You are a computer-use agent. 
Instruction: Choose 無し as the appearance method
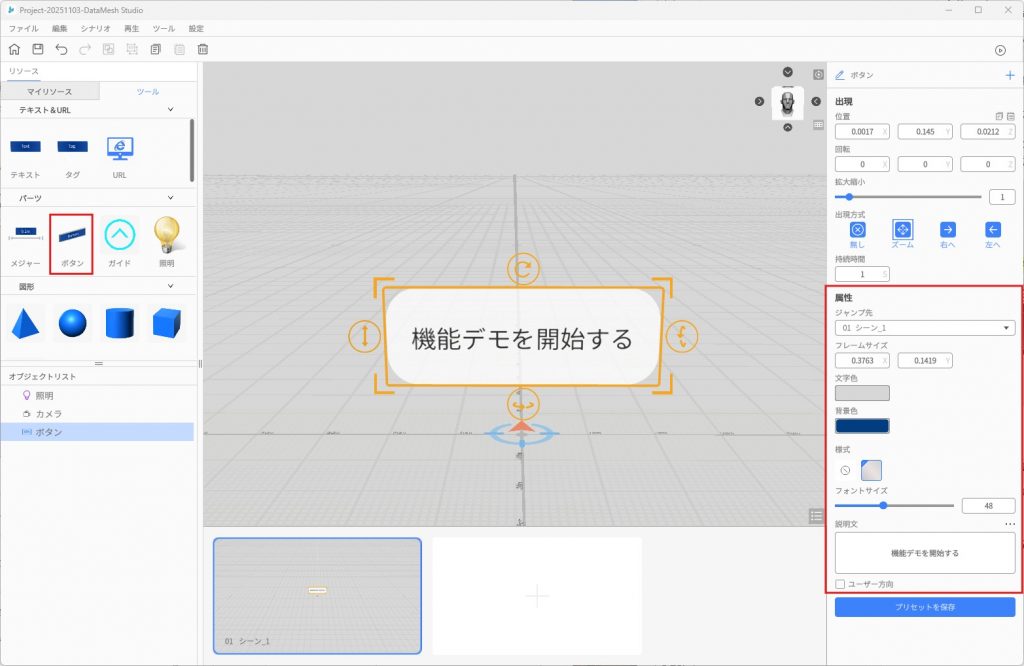pyautogui.click(x=857, y=230)
